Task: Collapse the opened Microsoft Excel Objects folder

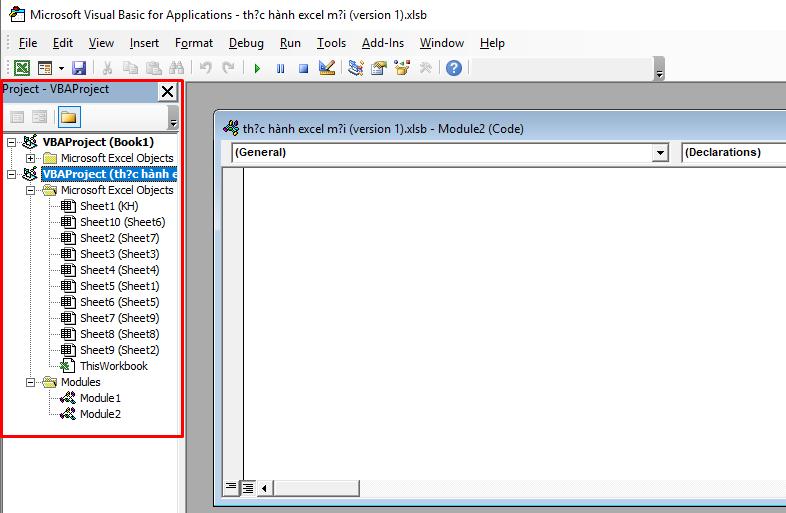Action: pyautogui.click(x=31, y=191)
